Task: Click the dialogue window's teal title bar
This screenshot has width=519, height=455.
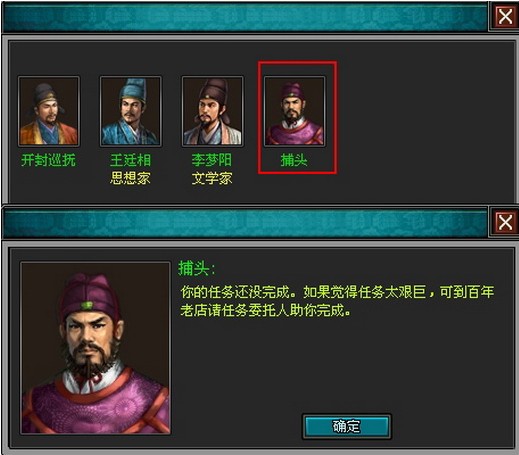Action: [245, 223]
